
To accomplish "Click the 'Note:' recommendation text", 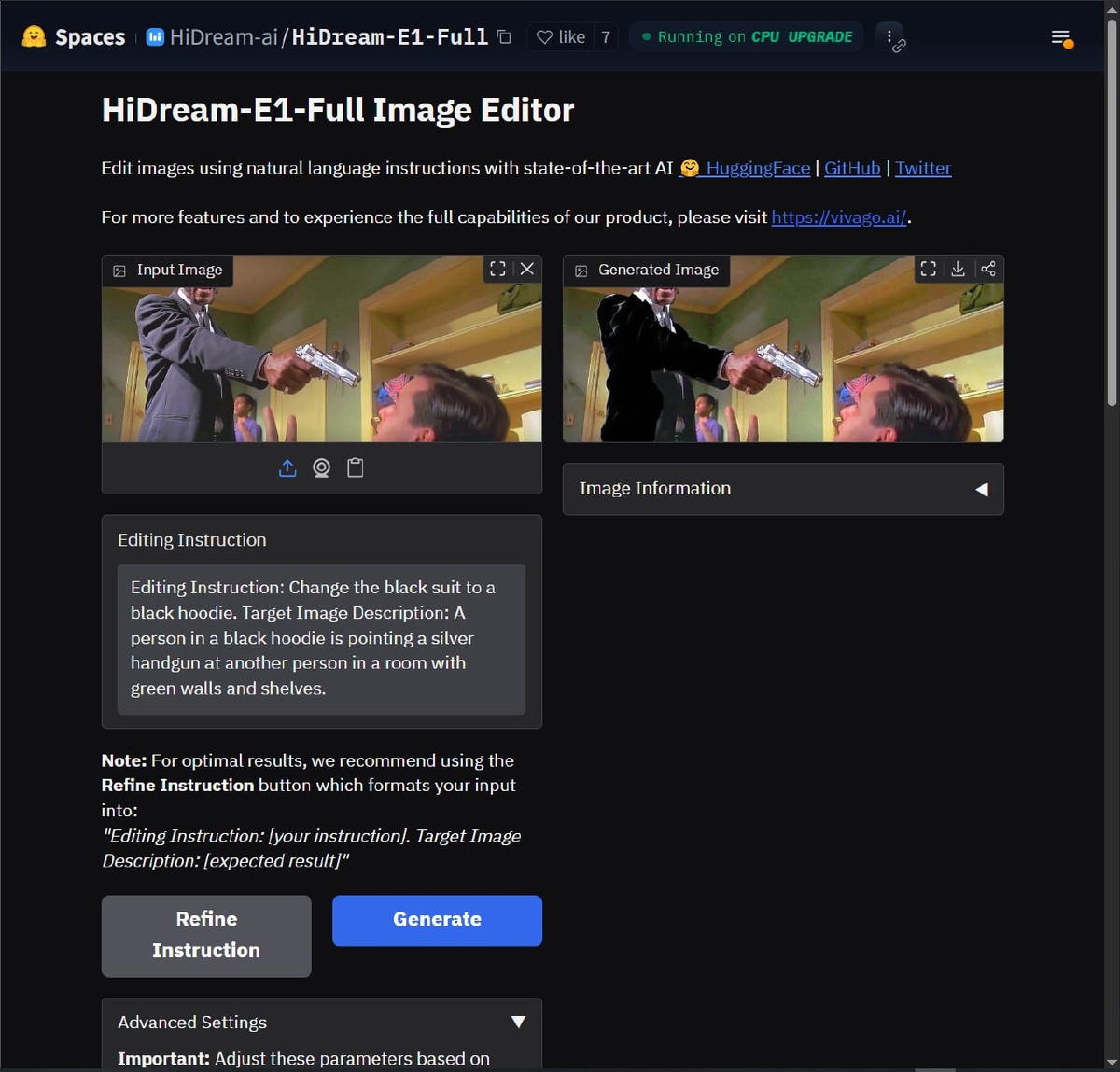I will pyautogui.click(x=124, y=760).
